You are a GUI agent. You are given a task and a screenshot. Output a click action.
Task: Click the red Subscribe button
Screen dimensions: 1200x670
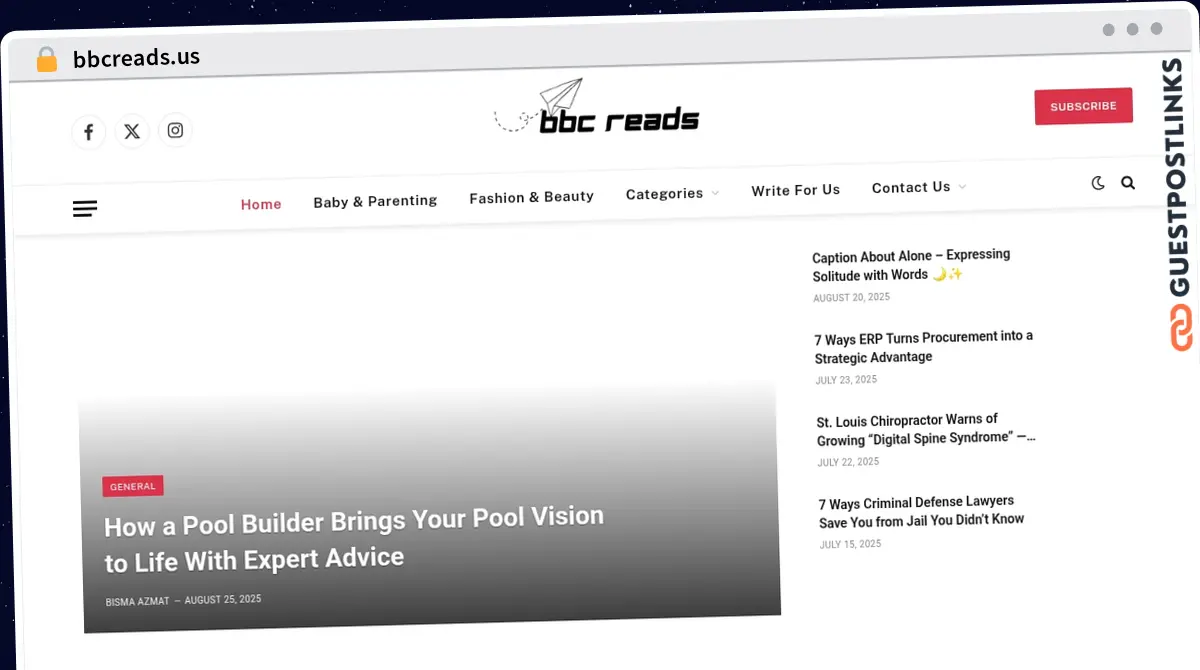coord(1083,106)
